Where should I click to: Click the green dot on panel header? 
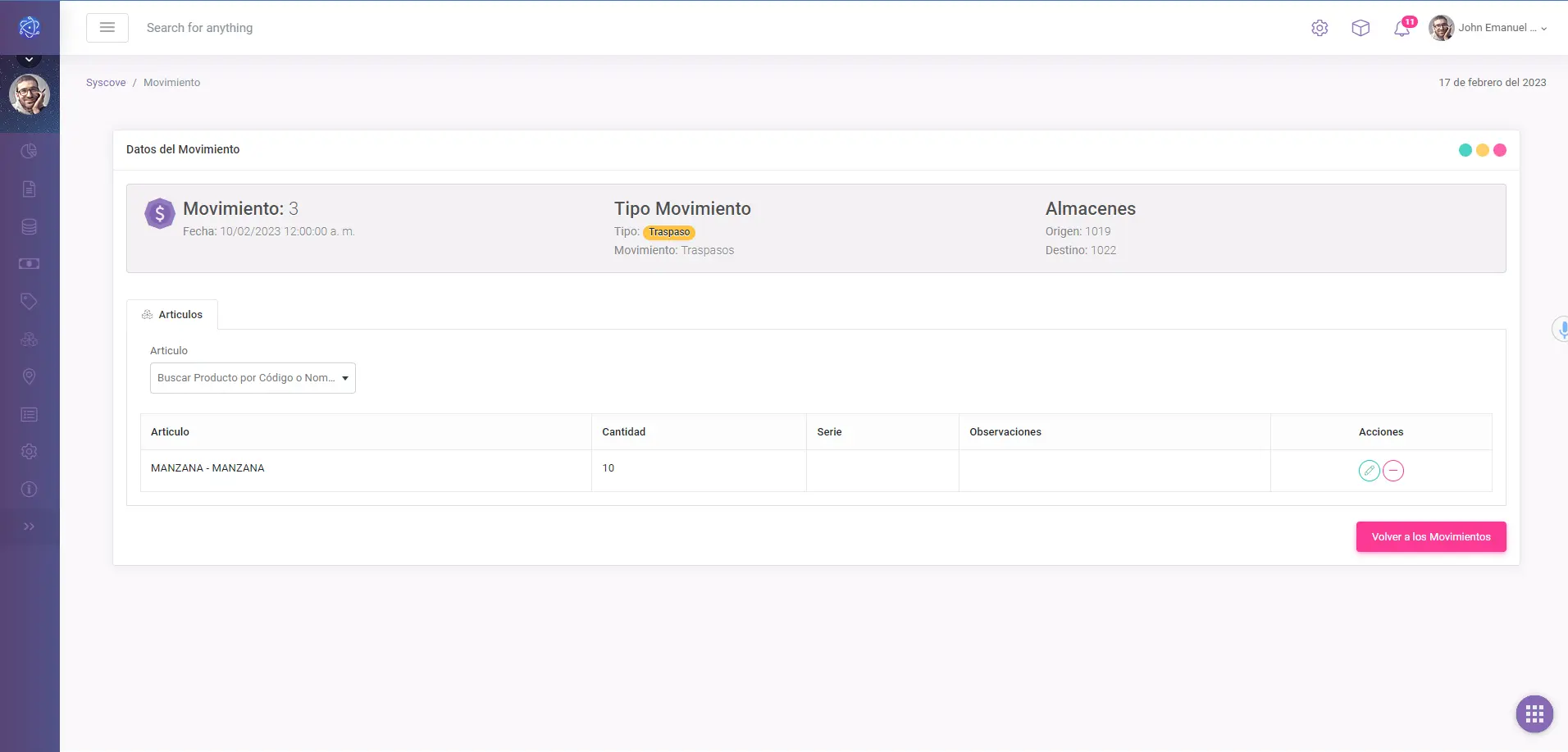pyautogui.click(x=1465, y=150)
